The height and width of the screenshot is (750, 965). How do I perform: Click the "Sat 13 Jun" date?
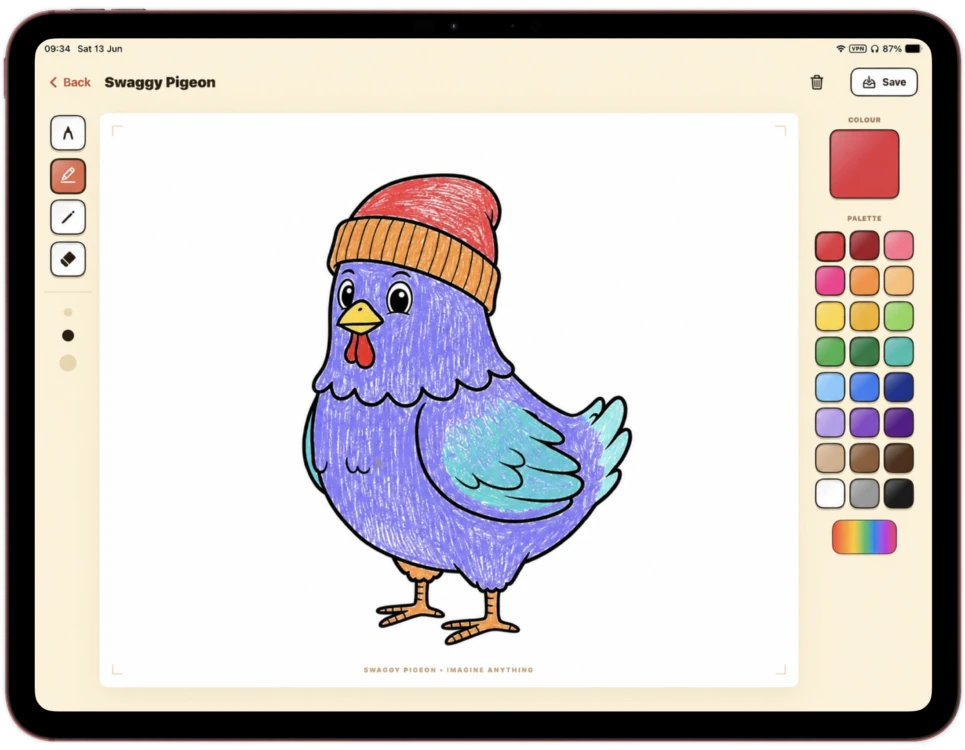coord(100,49)
